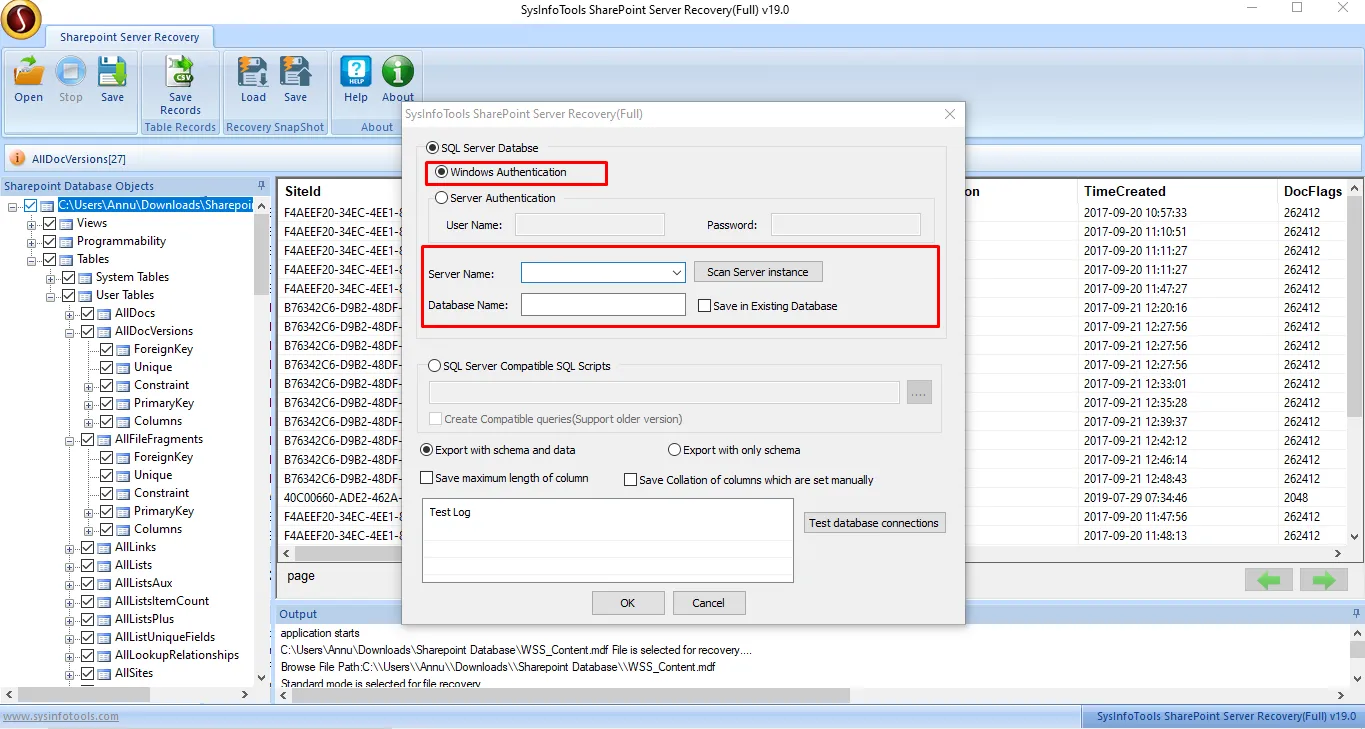Image resolution: width=1365 pixels, height=729 pixels.
Task: Click the pin icon of Sharepoint Database Objects panel
Action: pos(262,186)
